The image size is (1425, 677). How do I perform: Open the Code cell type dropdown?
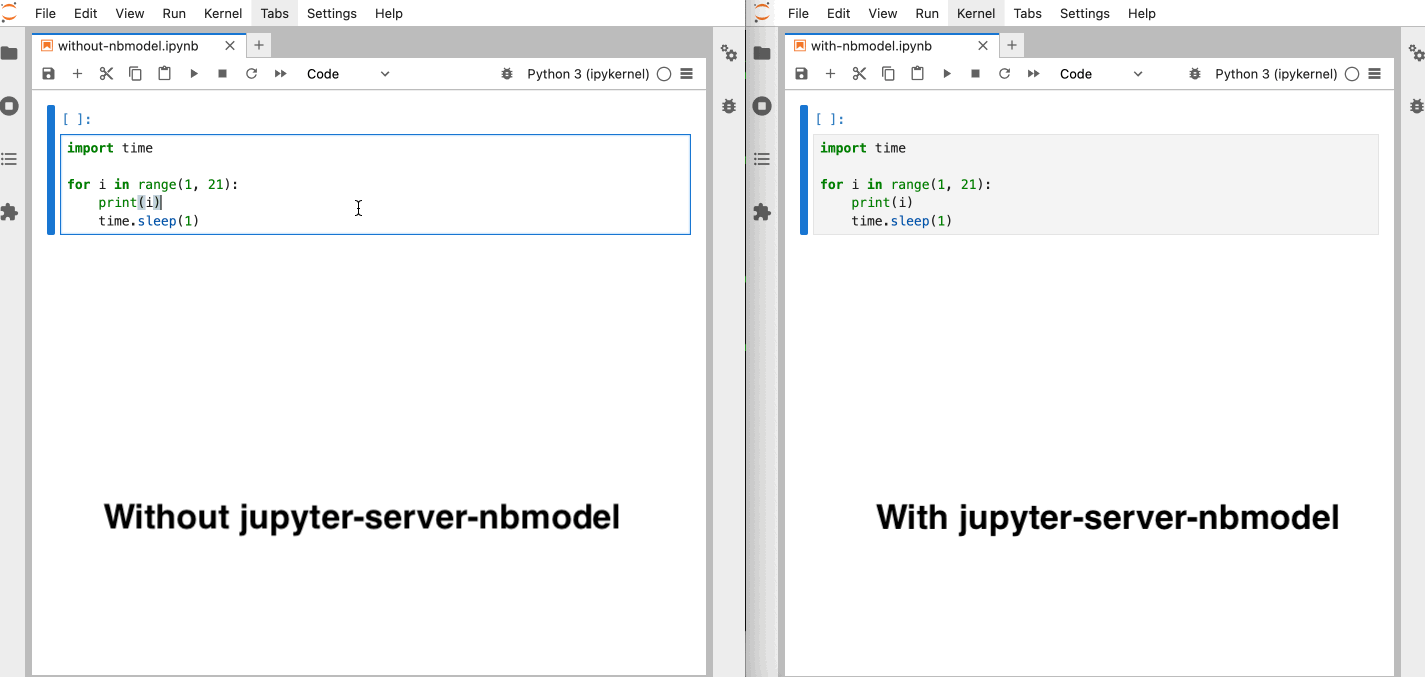(345, 73)
